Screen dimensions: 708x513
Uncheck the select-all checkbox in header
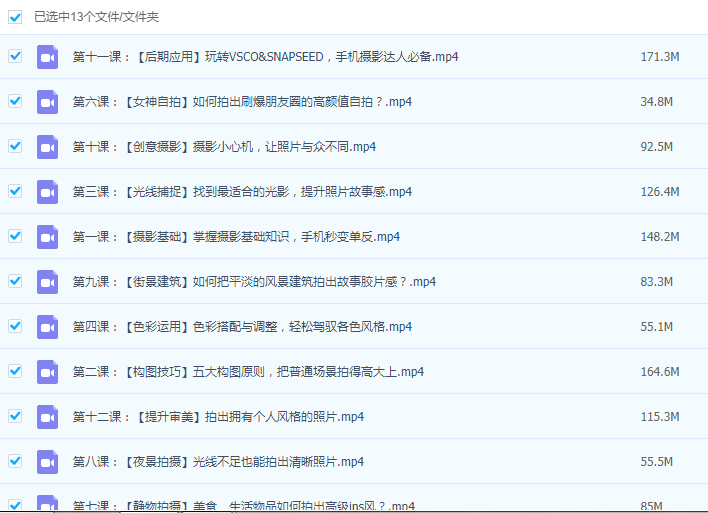15,17
